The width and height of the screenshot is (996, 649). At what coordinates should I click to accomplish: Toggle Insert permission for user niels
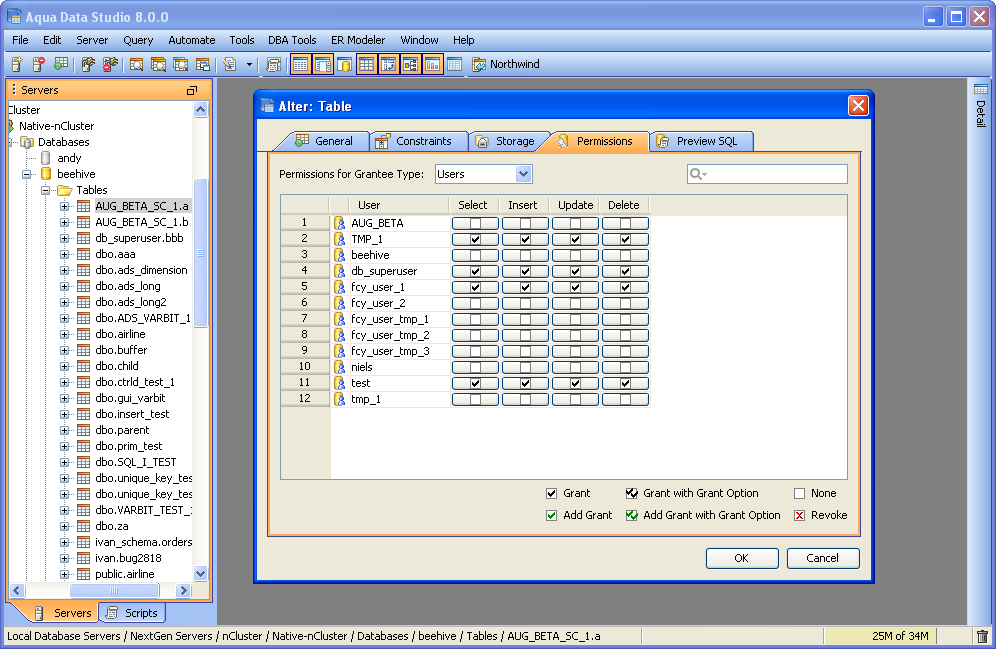click(x=525, y=368)
